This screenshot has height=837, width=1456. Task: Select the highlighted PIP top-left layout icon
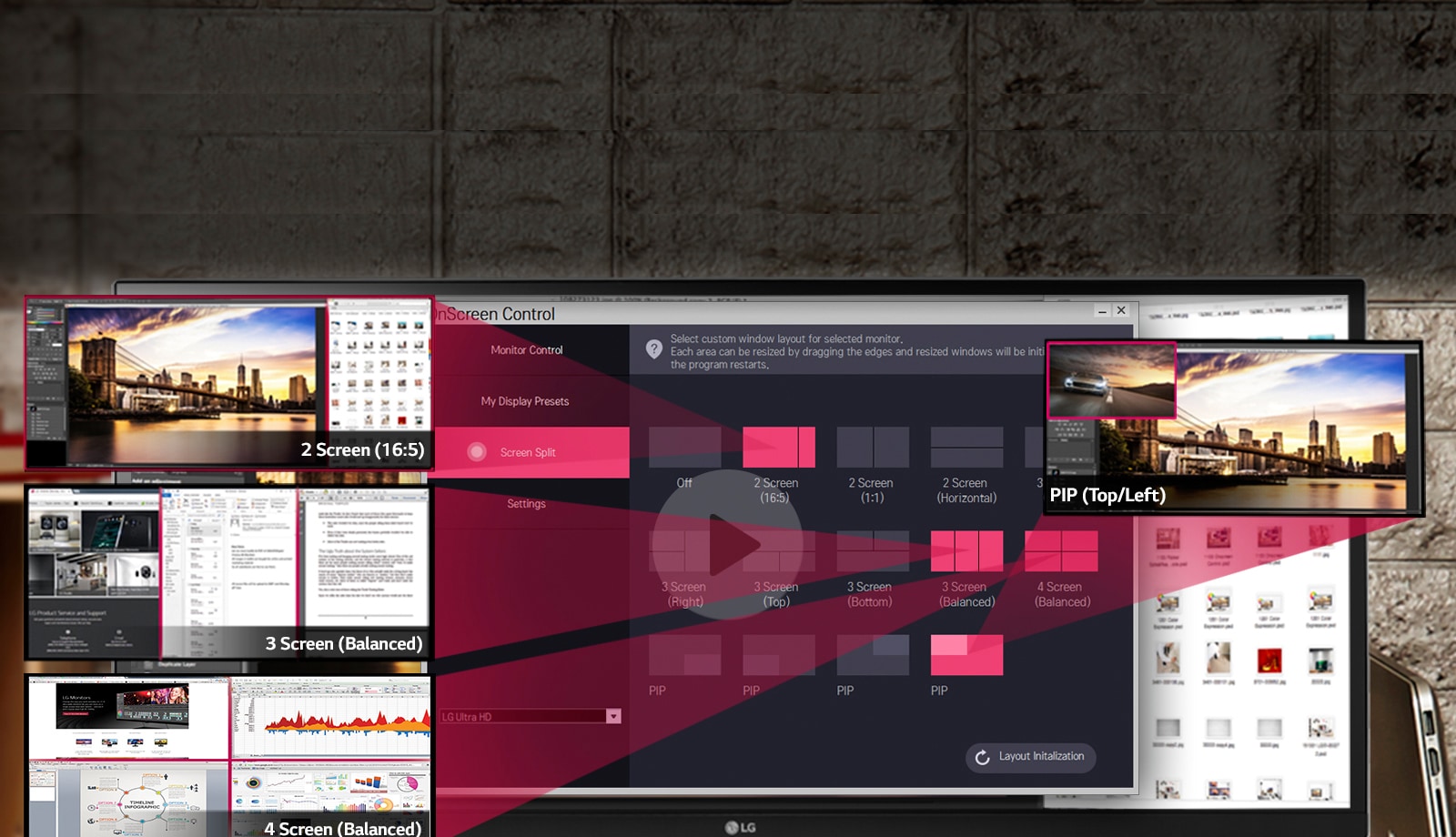point(966,655)
